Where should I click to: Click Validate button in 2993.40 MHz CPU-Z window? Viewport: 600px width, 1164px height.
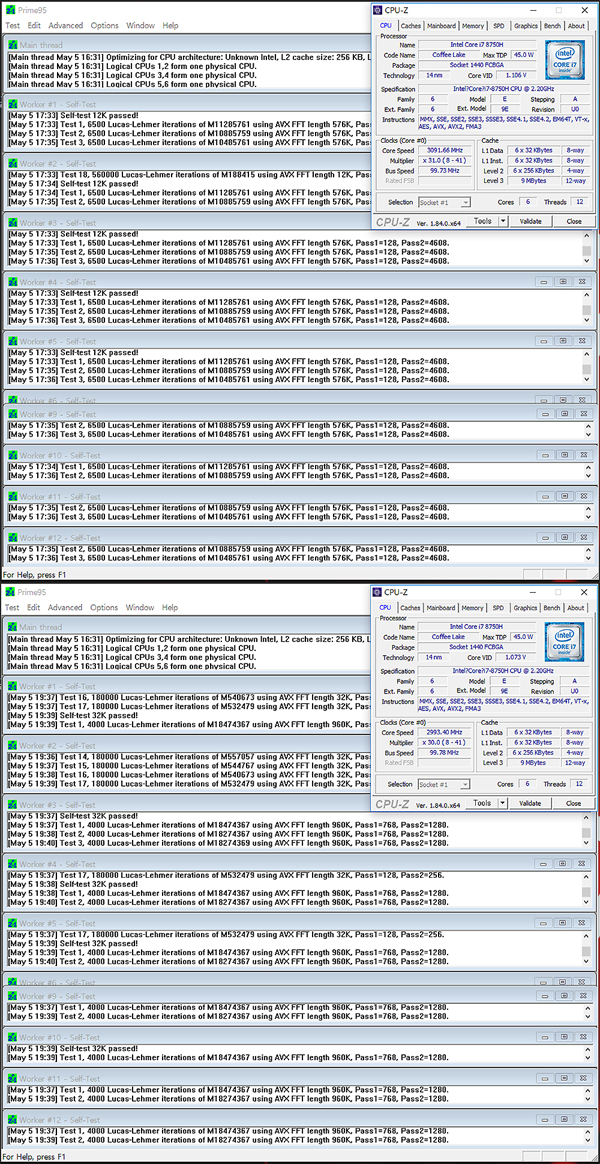tap(530, 803)
